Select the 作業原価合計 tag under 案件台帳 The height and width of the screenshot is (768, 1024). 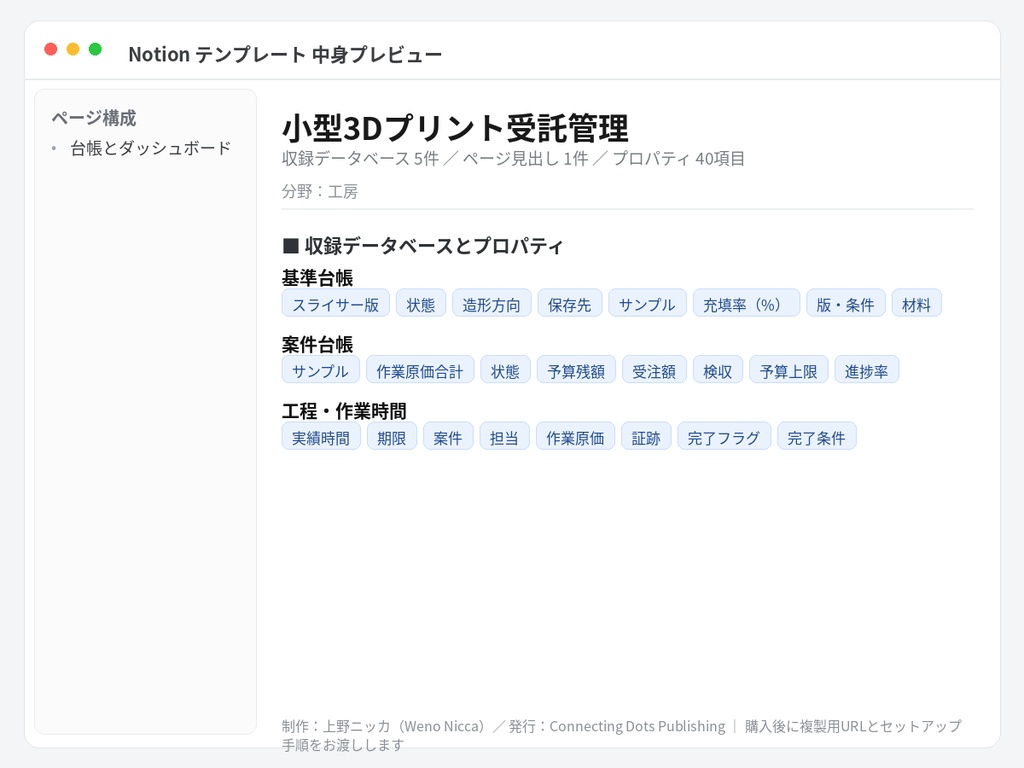click(420, 370)
